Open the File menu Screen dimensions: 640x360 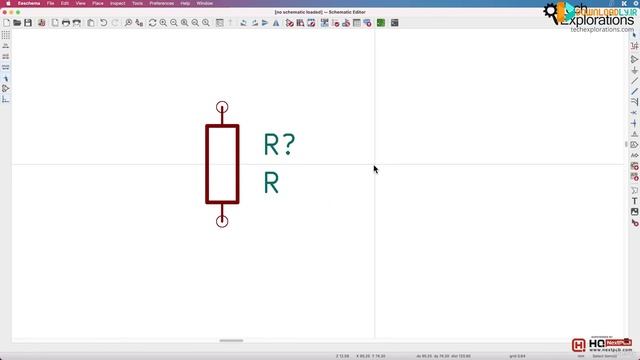[50, 3]
